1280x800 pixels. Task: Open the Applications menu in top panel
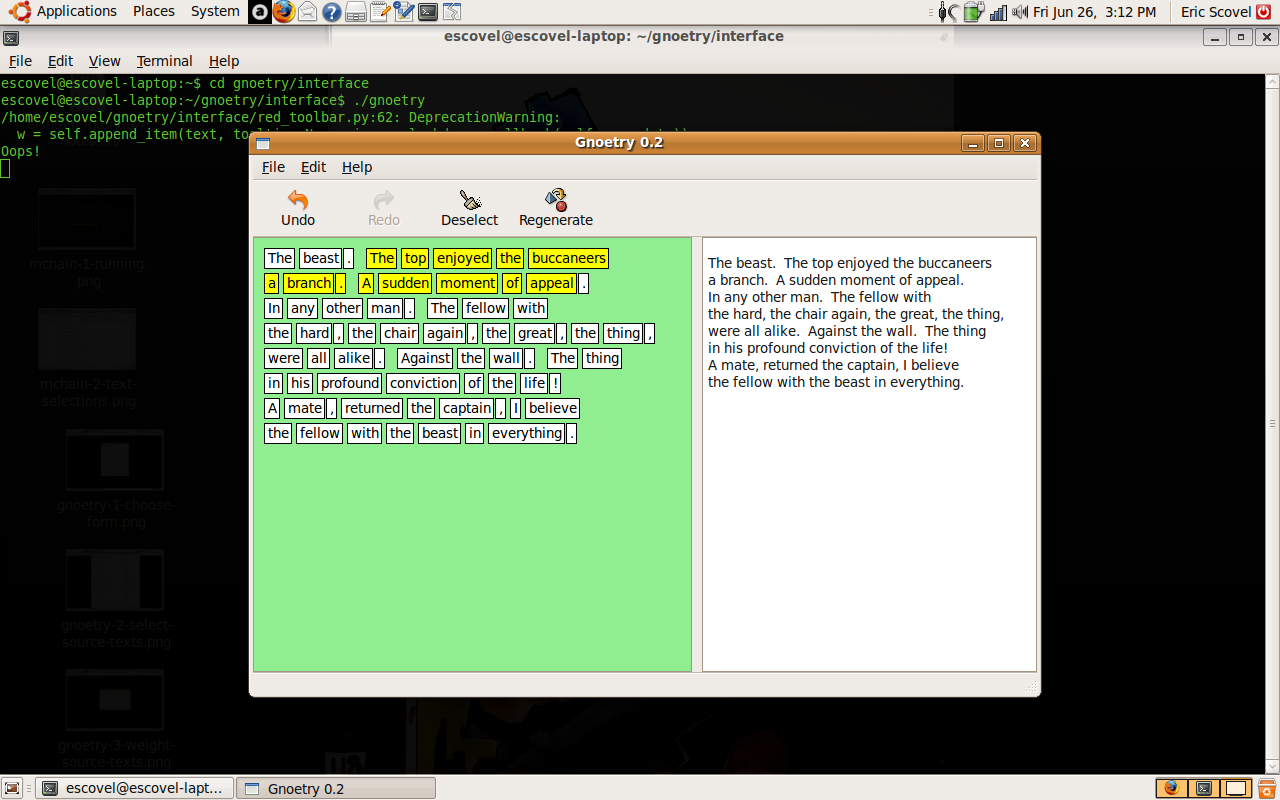click(76, 11)
